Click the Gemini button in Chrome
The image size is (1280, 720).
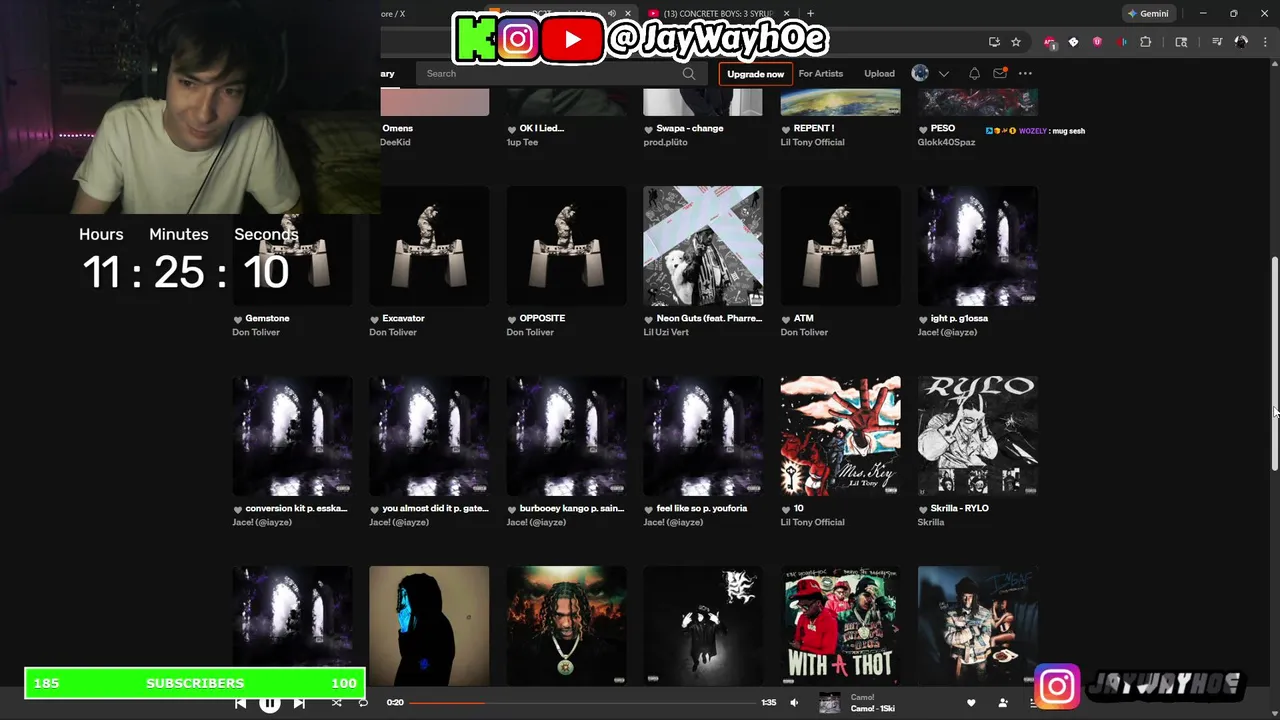1147,14
